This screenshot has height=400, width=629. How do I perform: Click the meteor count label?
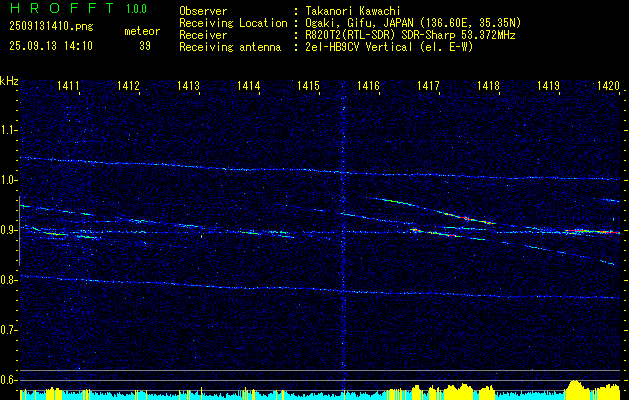click(x=142, y=31)
